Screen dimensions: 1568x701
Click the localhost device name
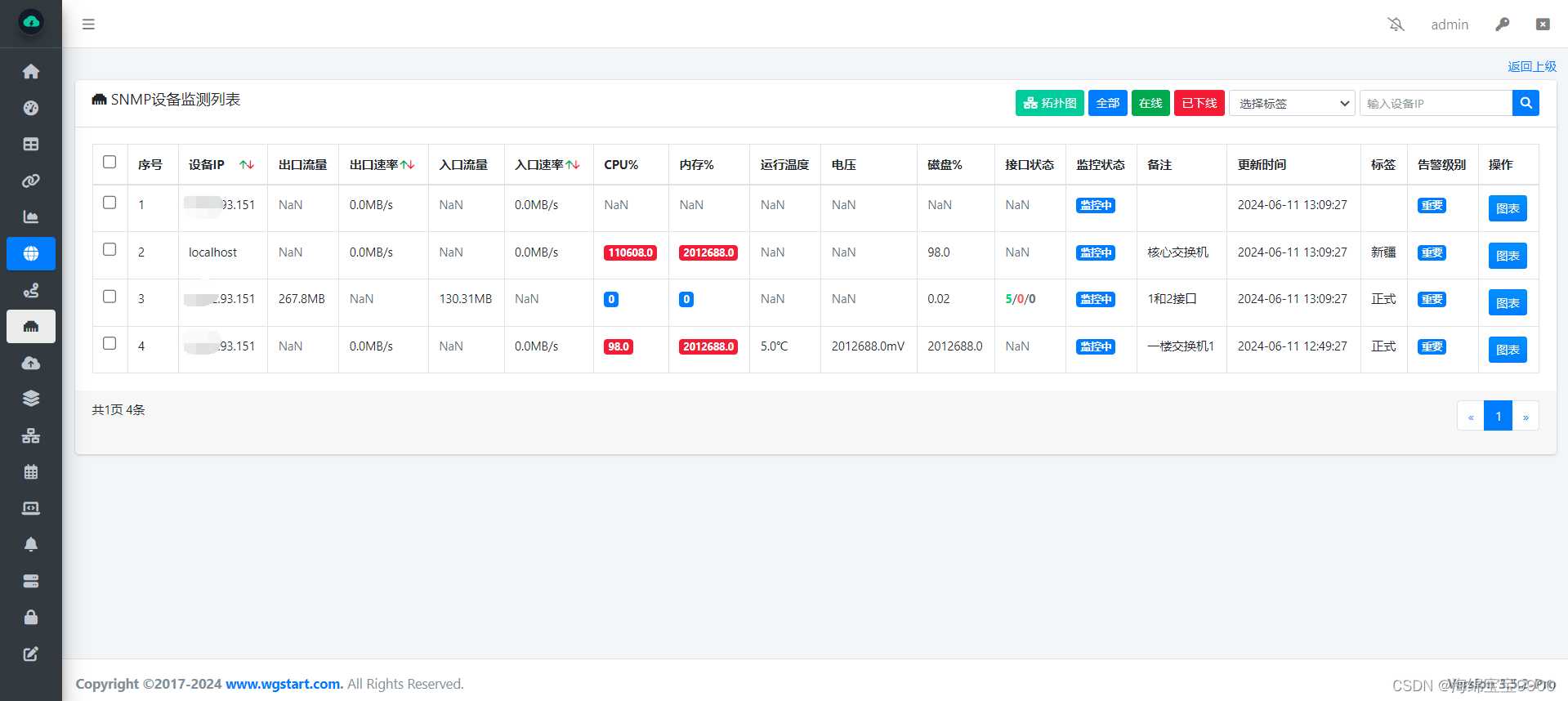[x=212, y=252]
